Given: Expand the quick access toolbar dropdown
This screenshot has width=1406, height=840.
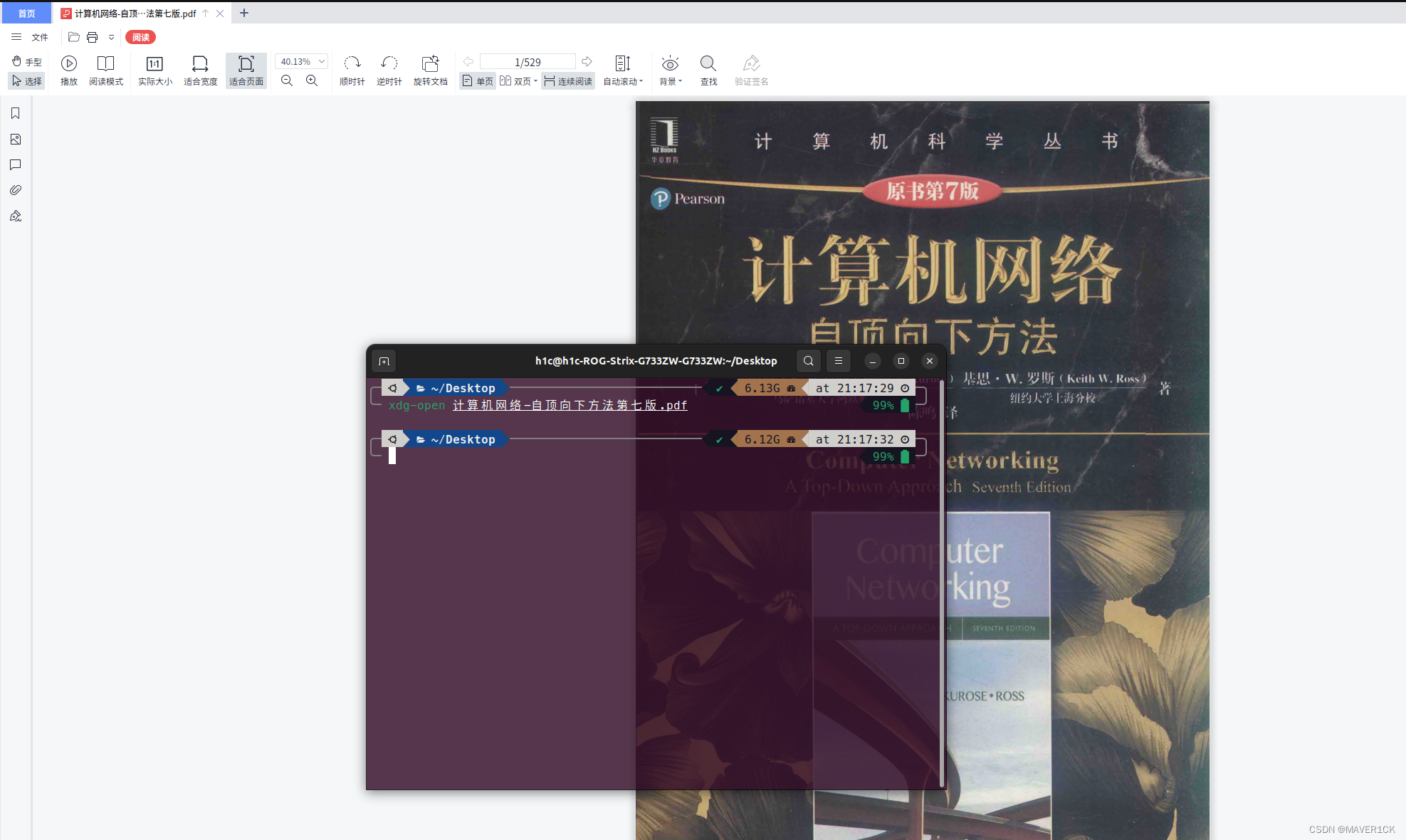Looking at the screenshot, I should [x=111, y=37].
